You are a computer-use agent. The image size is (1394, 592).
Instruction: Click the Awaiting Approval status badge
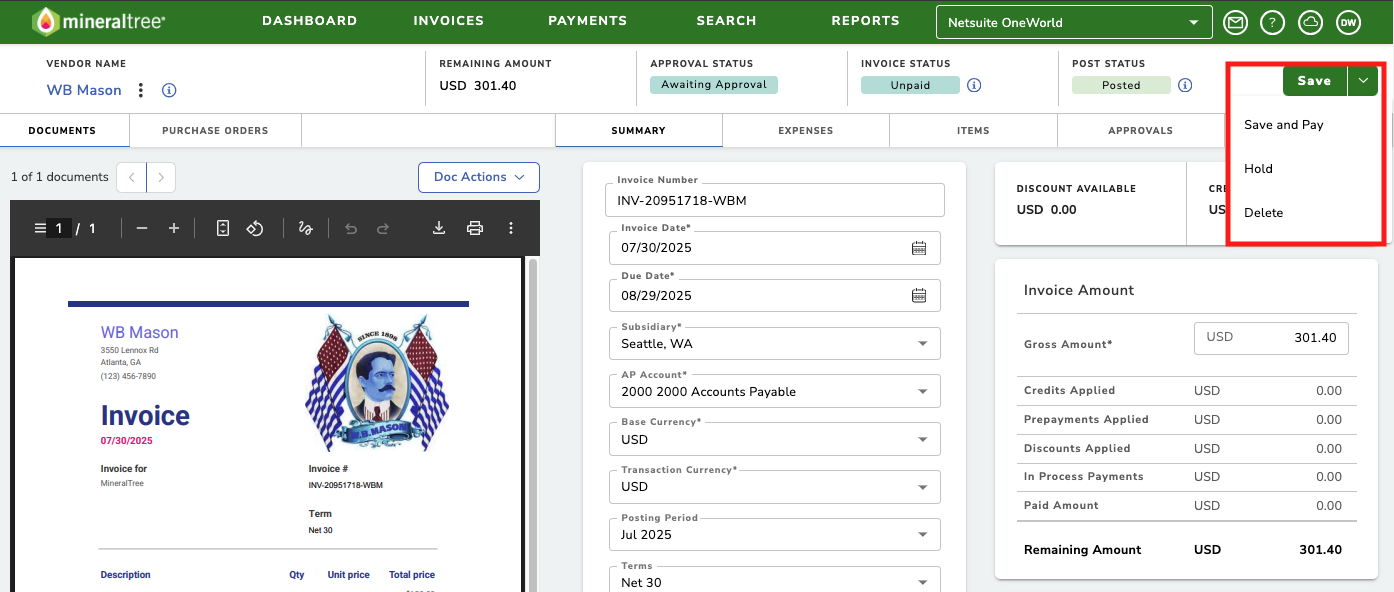[714, 85]
